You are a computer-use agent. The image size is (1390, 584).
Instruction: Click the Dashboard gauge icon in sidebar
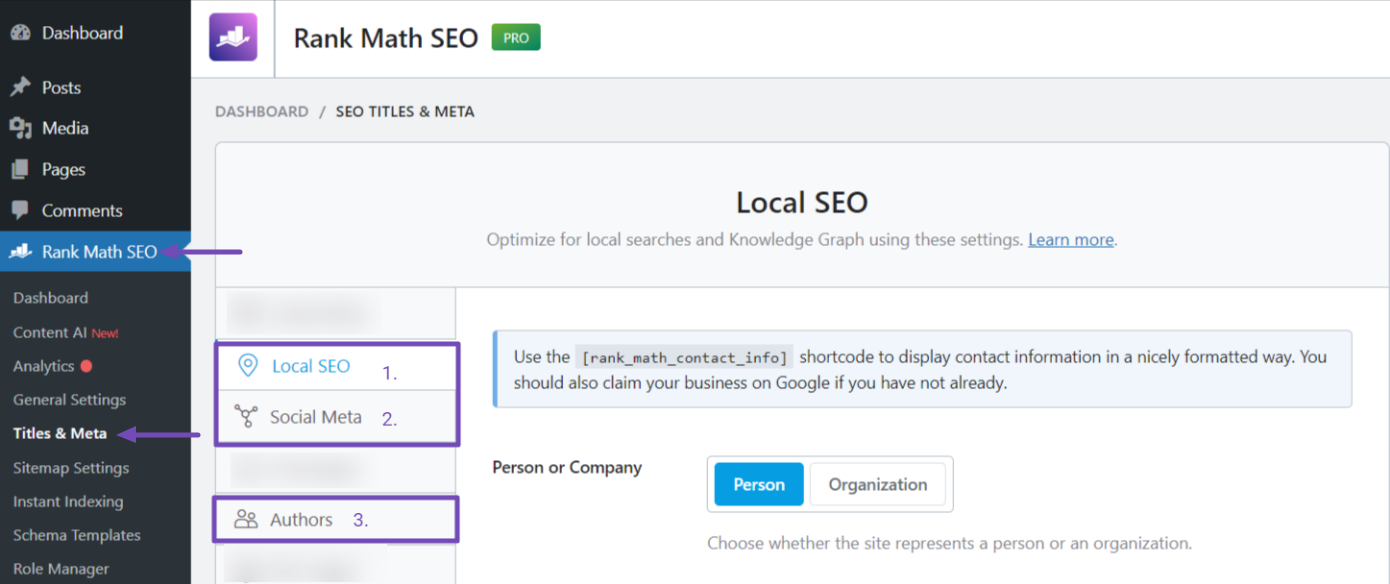(x=20, y=33)
